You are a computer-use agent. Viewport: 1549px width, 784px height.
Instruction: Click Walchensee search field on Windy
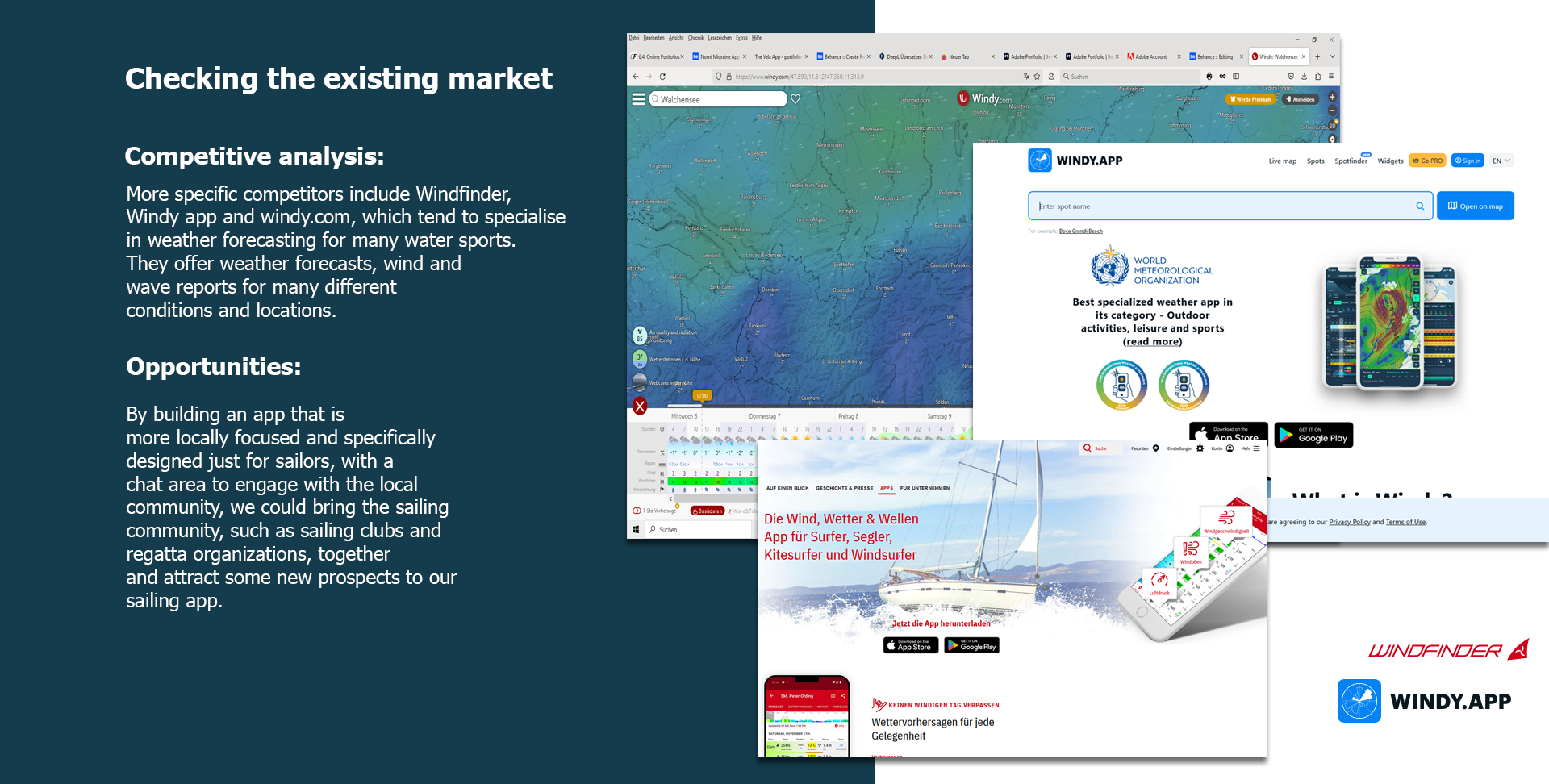pos(718,99)
